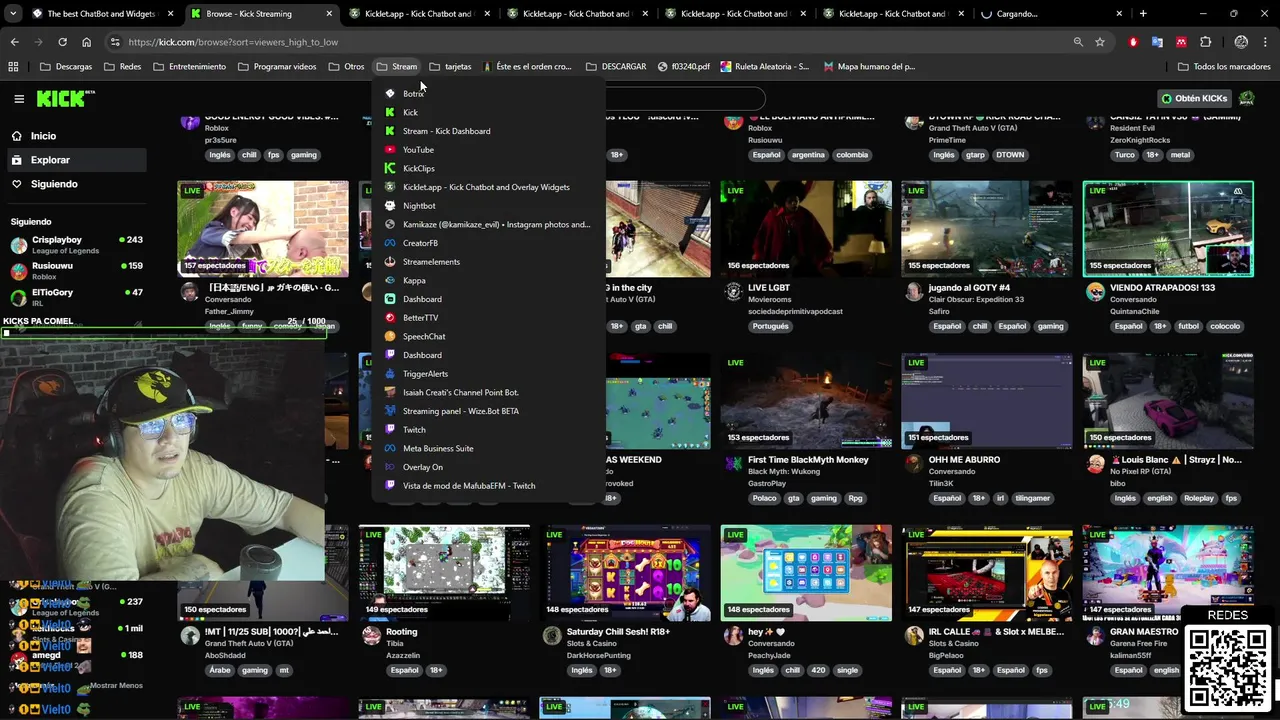Open jugando al GOTY #4 stream thumbnail
This screenshot has width=1280, height=720.
point(987,229)
